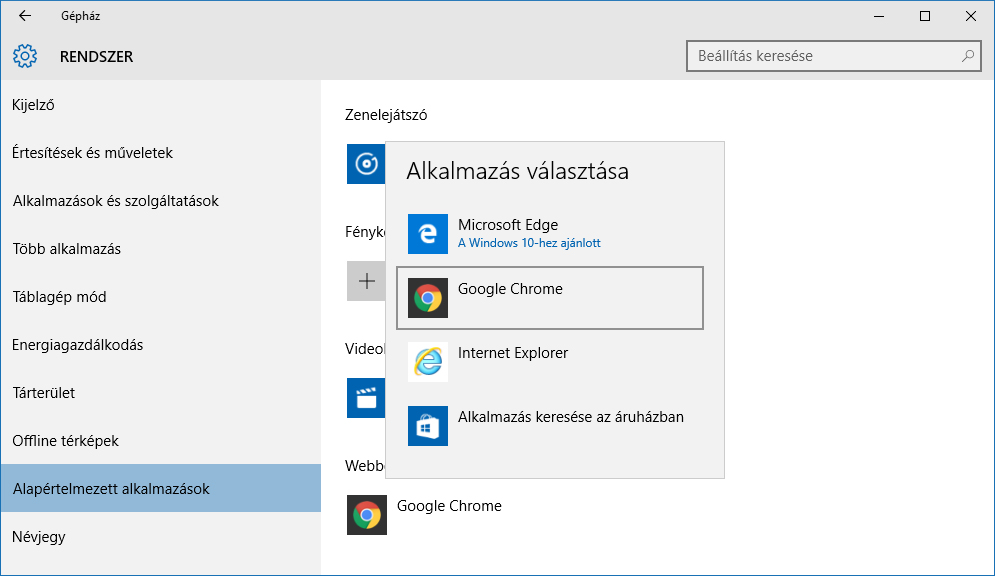This screenshot has width=995, height=576.
Task: Focus the Beállítás keresése search field
Action: pyautogui.click(x=820, y=56)
